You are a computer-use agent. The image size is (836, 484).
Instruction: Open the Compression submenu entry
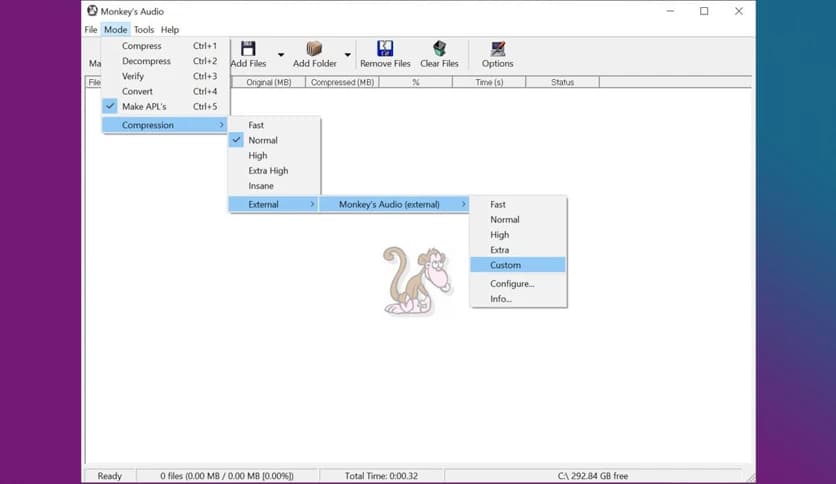tap(165, 125)
